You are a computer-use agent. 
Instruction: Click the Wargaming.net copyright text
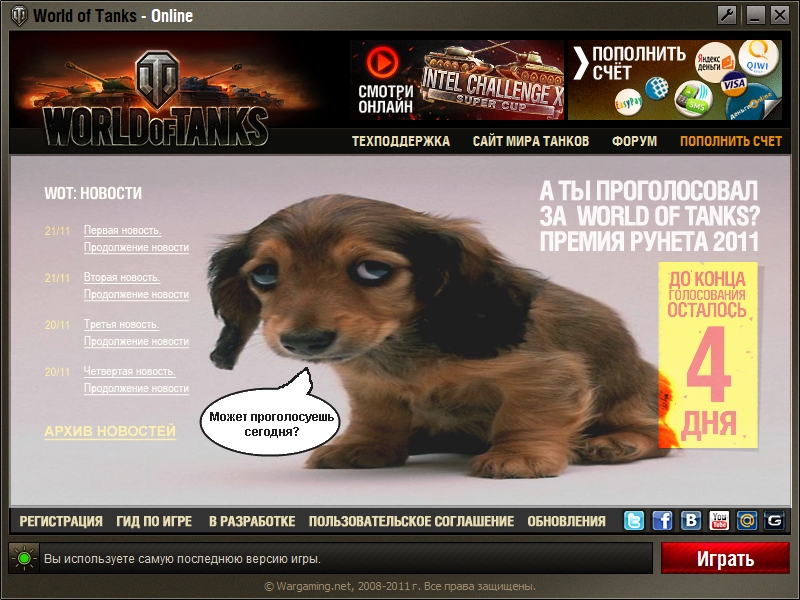point(400,586)
